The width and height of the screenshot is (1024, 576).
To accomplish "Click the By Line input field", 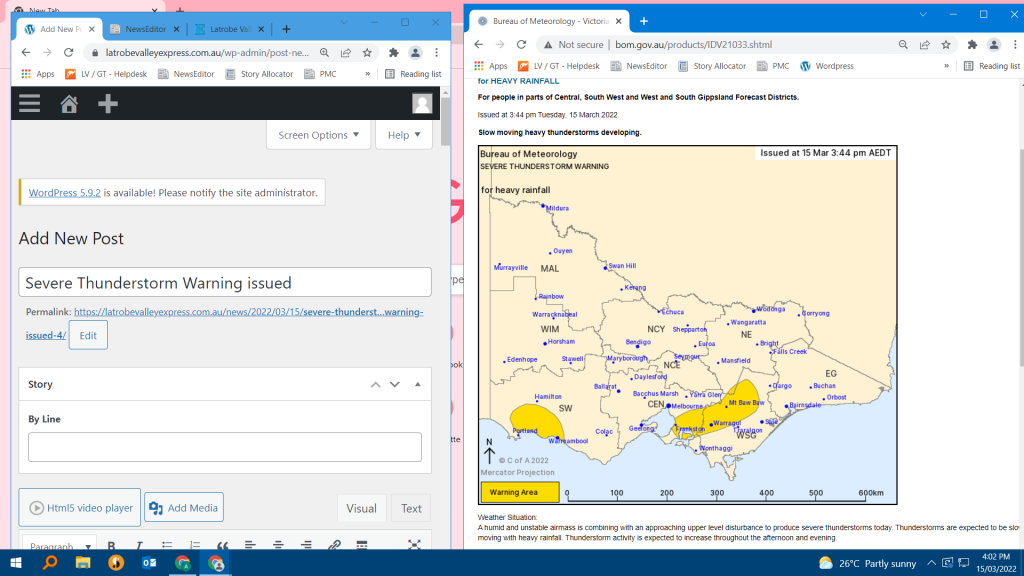I will [x=225, y=447].
